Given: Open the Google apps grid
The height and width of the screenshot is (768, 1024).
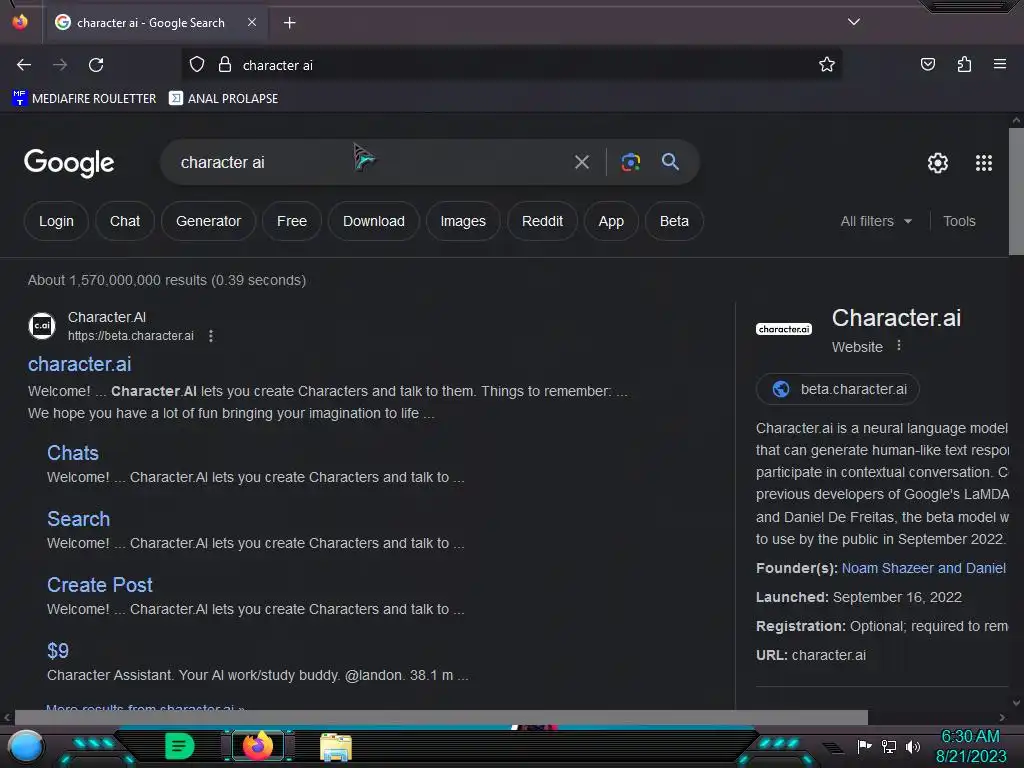Looking at the screenshot, I should (984, 163).
